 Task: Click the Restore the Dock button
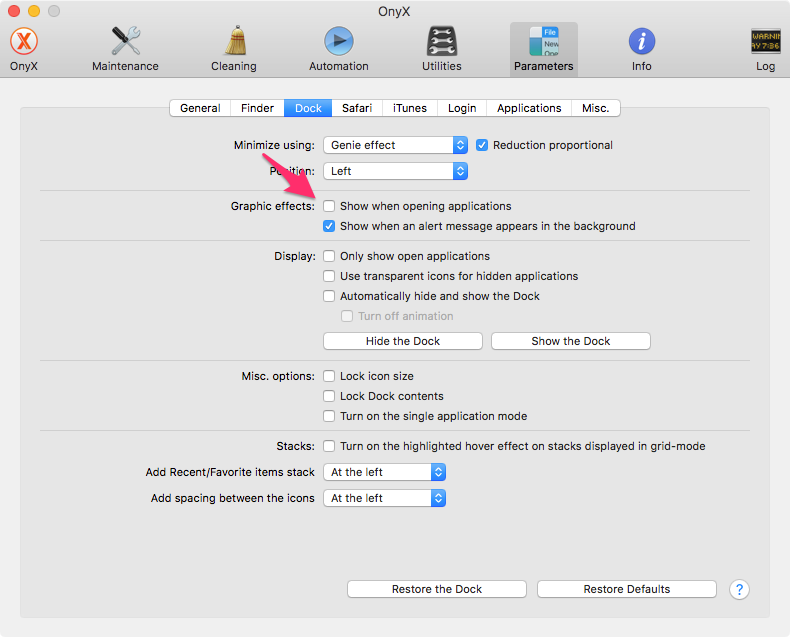(x=437, y=589)
